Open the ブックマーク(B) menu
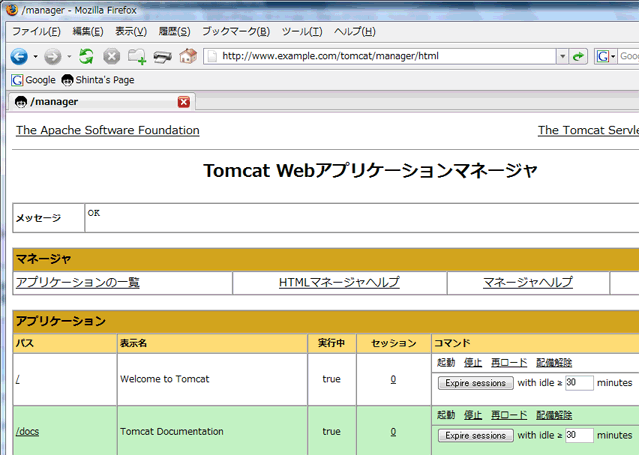This screenshot has width=639, height=455. [x=235, y=32]
